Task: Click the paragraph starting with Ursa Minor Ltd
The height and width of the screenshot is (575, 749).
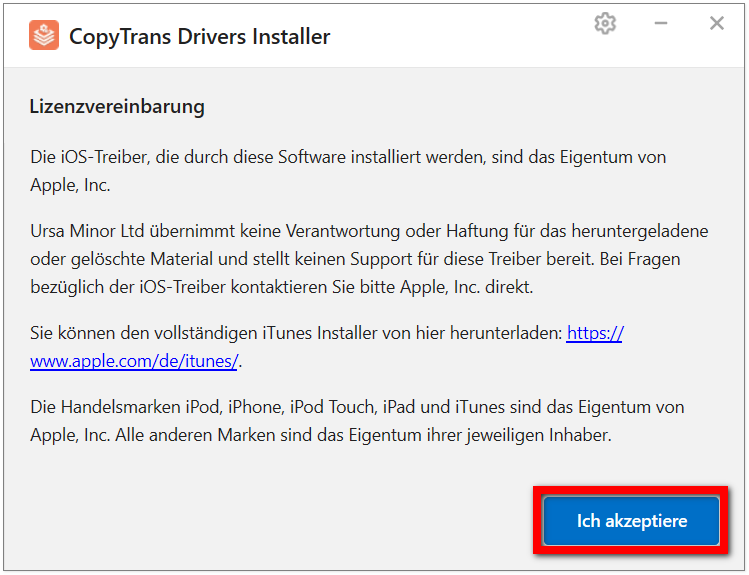Action: tap(369, 259)
